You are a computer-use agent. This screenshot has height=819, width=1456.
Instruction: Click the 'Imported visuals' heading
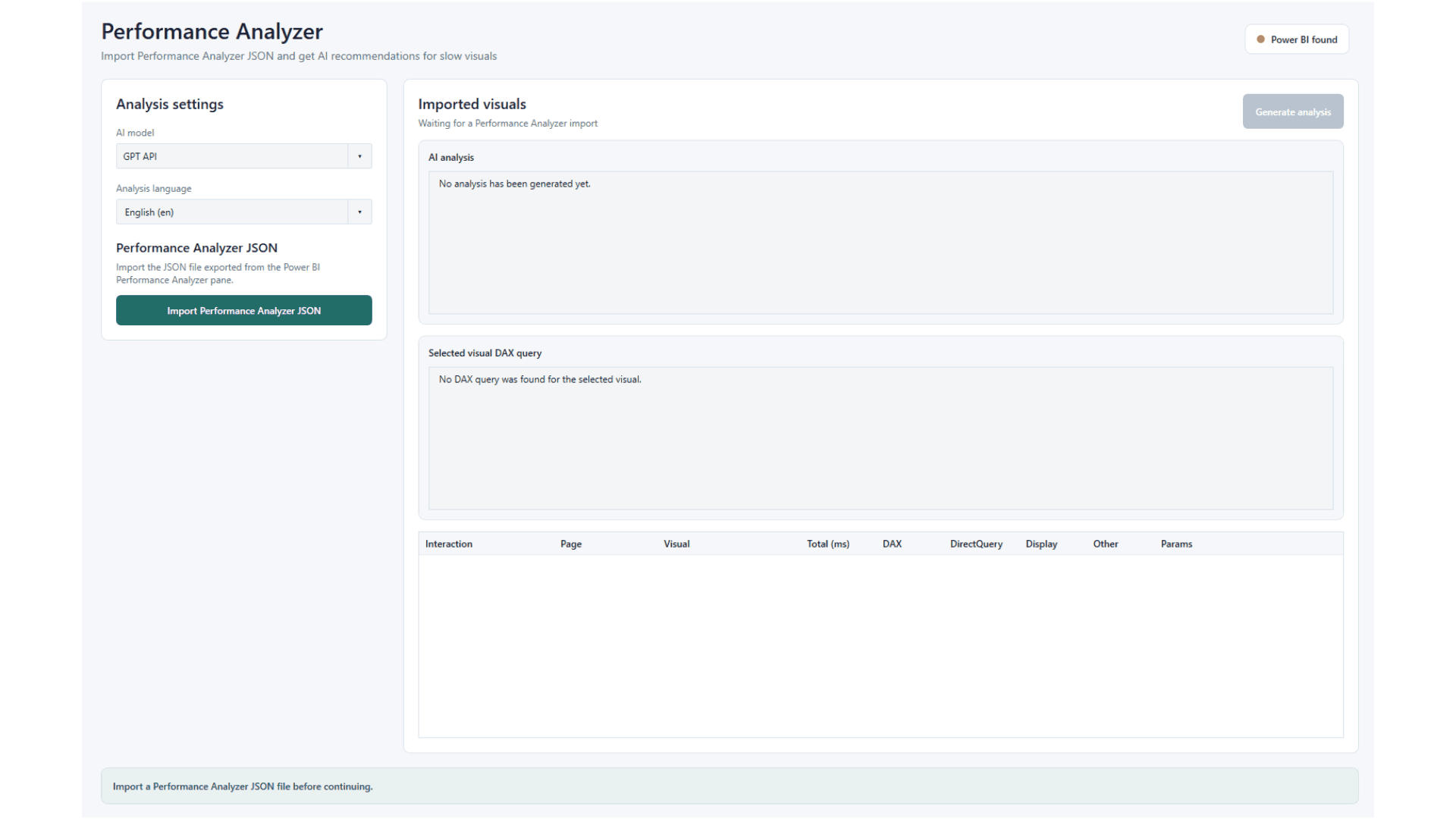tap(472, 104)
